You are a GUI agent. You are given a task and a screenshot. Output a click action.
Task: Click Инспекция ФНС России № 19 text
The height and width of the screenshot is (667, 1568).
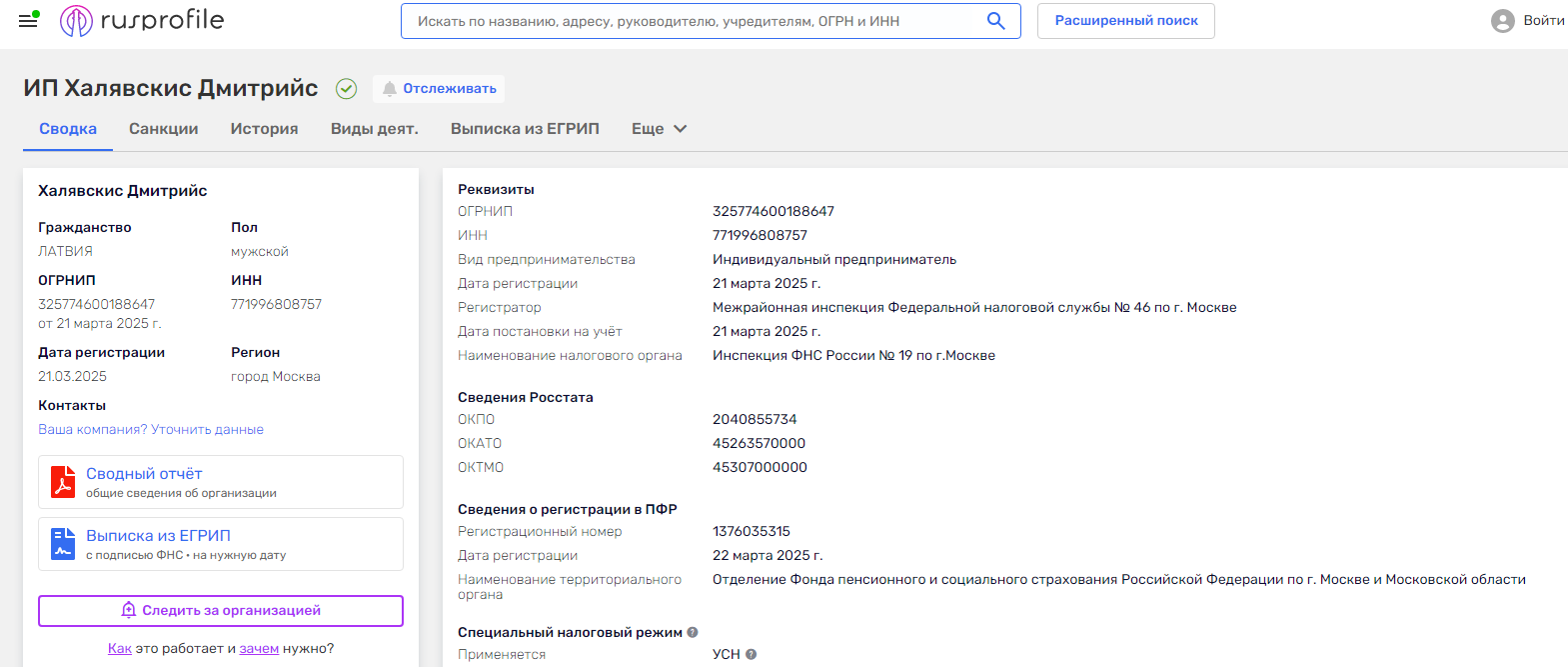[853, 355]
